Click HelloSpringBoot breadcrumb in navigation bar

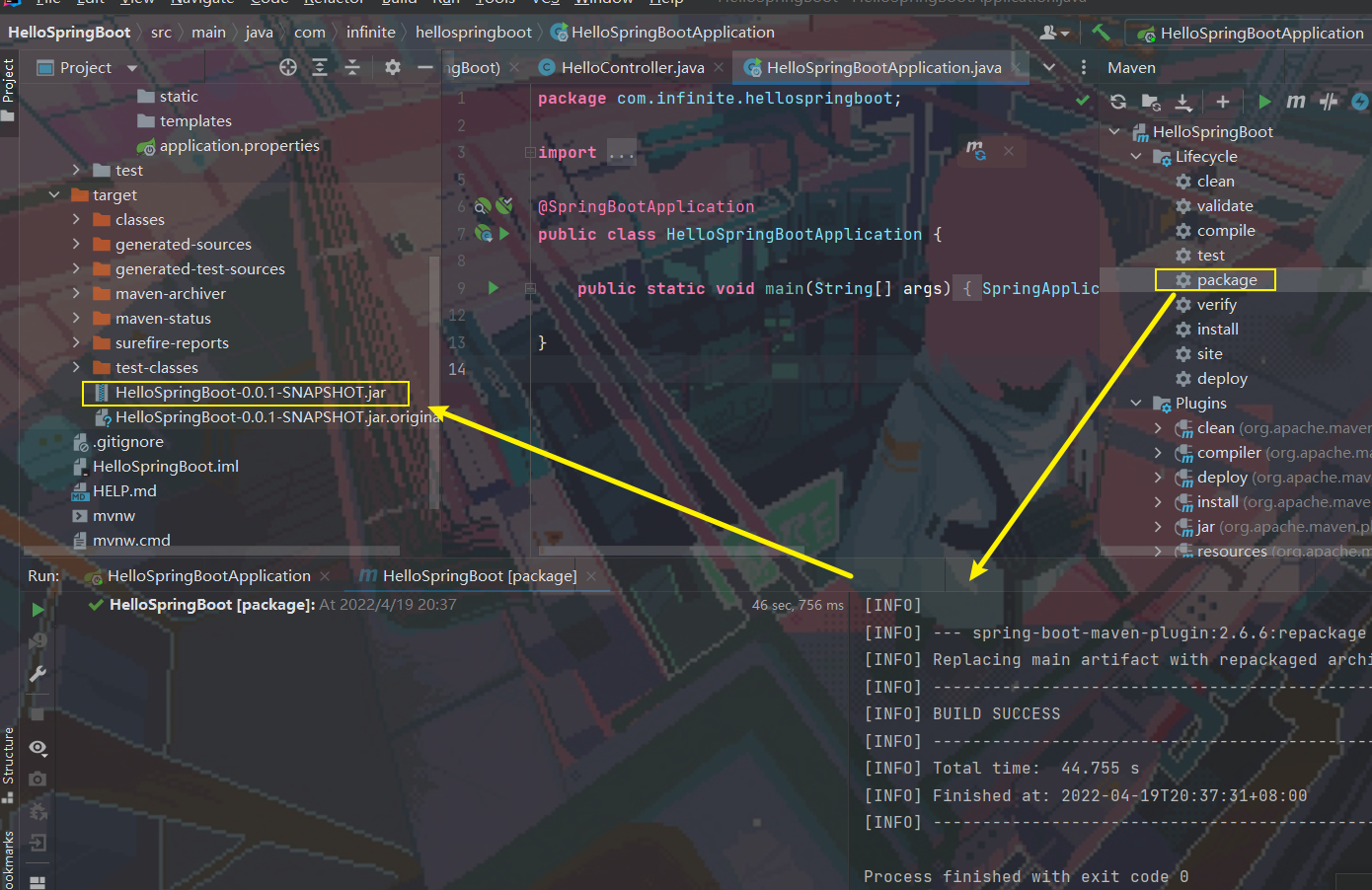click(x=69, y=32)
